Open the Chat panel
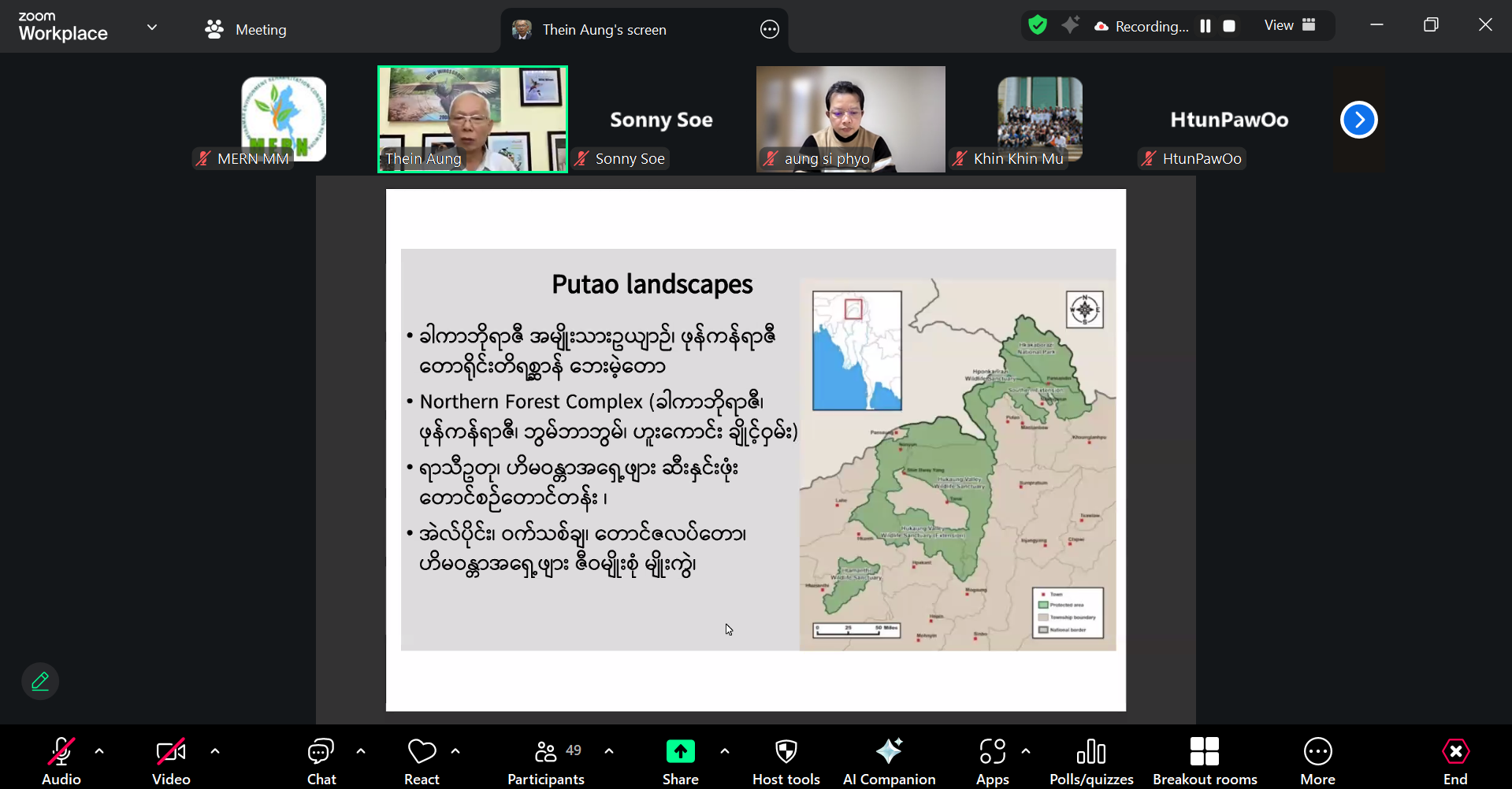 click(321, 761)
